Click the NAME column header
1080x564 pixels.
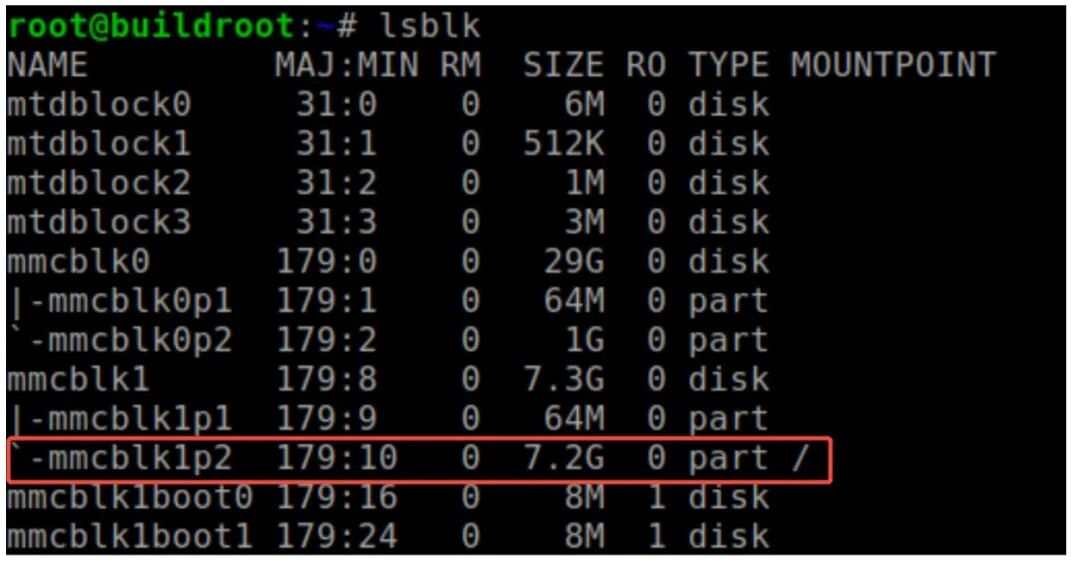coord(47,65)
